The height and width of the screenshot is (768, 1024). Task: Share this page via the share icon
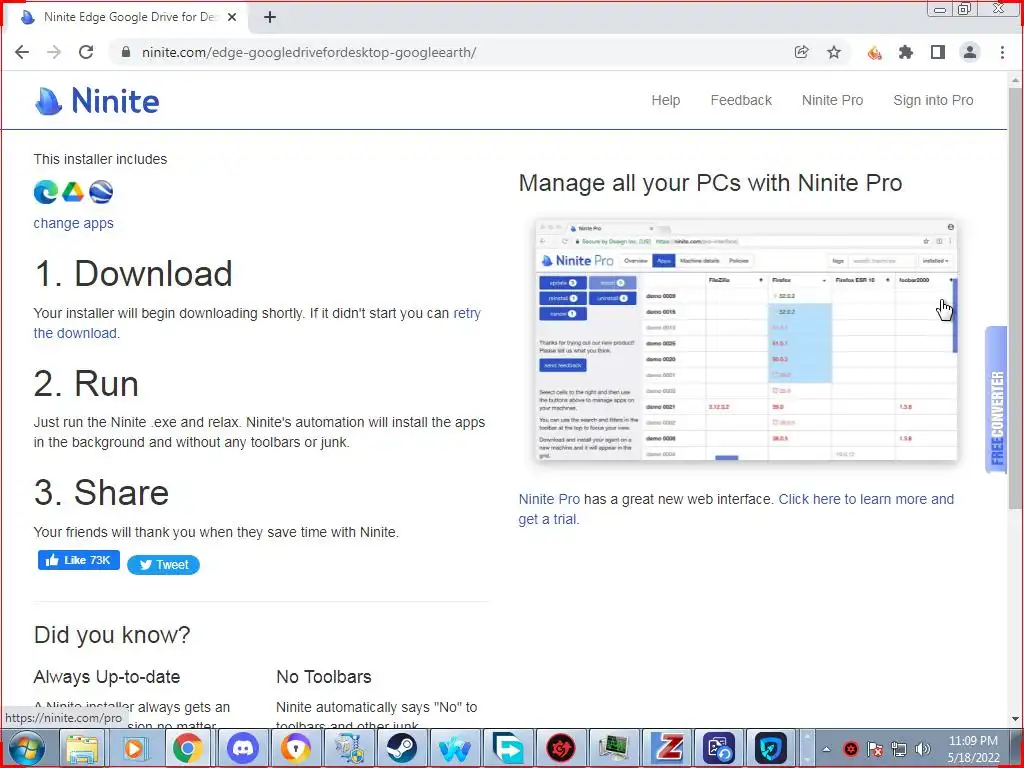point(801,52)
